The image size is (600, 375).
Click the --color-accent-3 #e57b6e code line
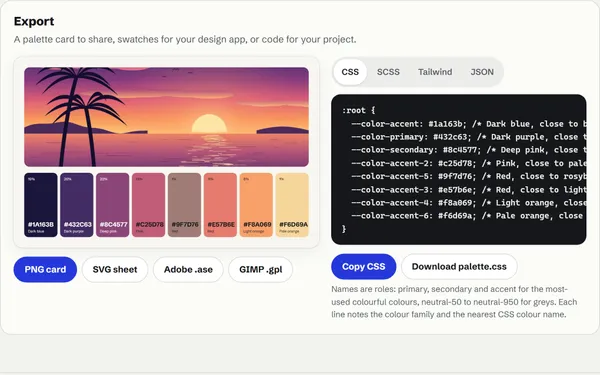click(468, 190)
